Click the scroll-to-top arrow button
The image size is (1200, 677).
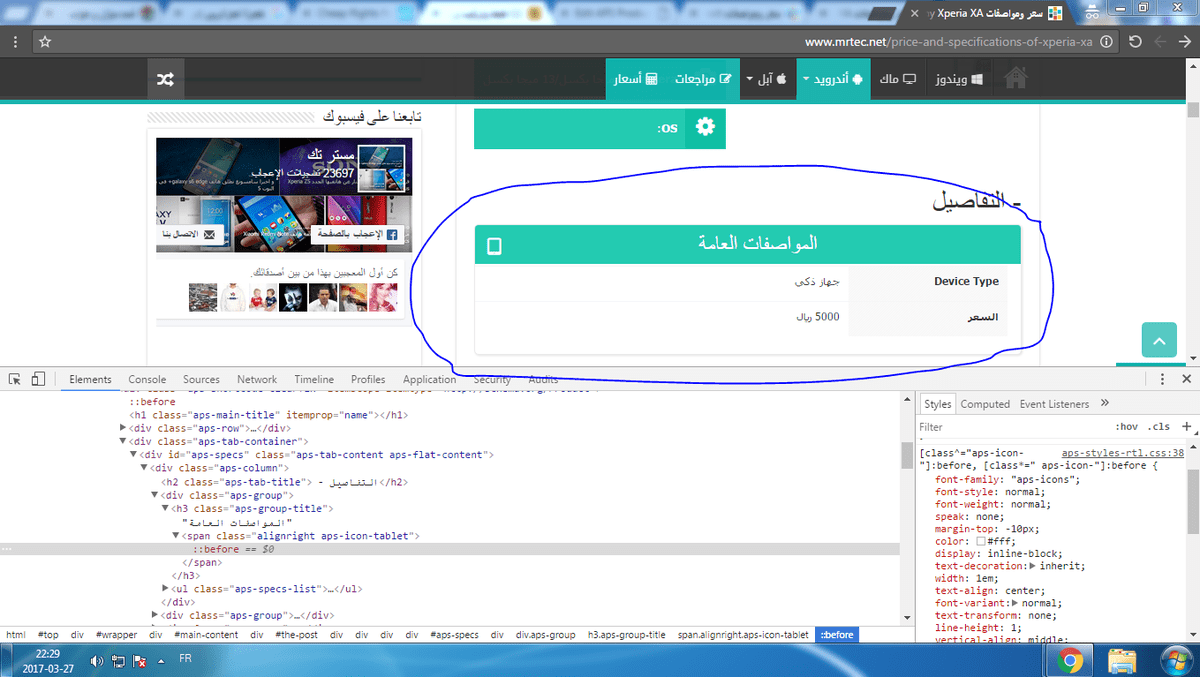1159,341
